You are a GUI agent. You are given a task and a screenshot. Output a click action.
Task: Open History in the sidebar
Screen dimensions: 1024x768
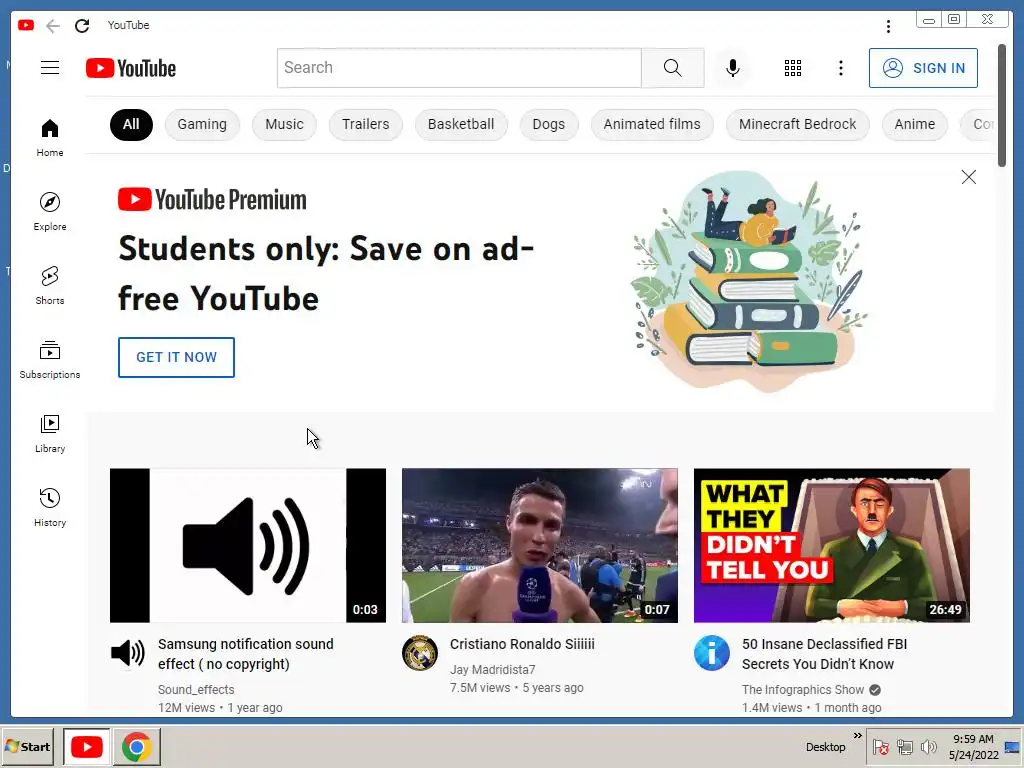pyautogui.click(x=50, y=507)
